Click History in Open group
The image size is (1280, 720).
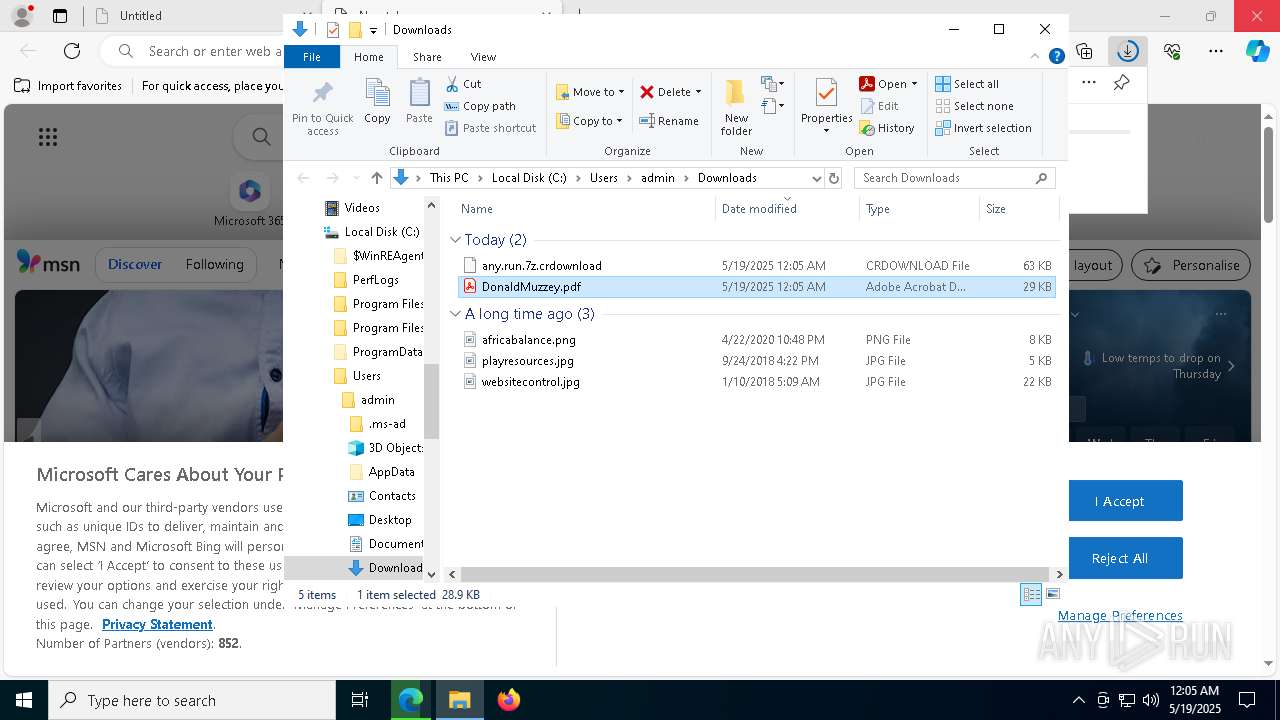tap(887, 128)
